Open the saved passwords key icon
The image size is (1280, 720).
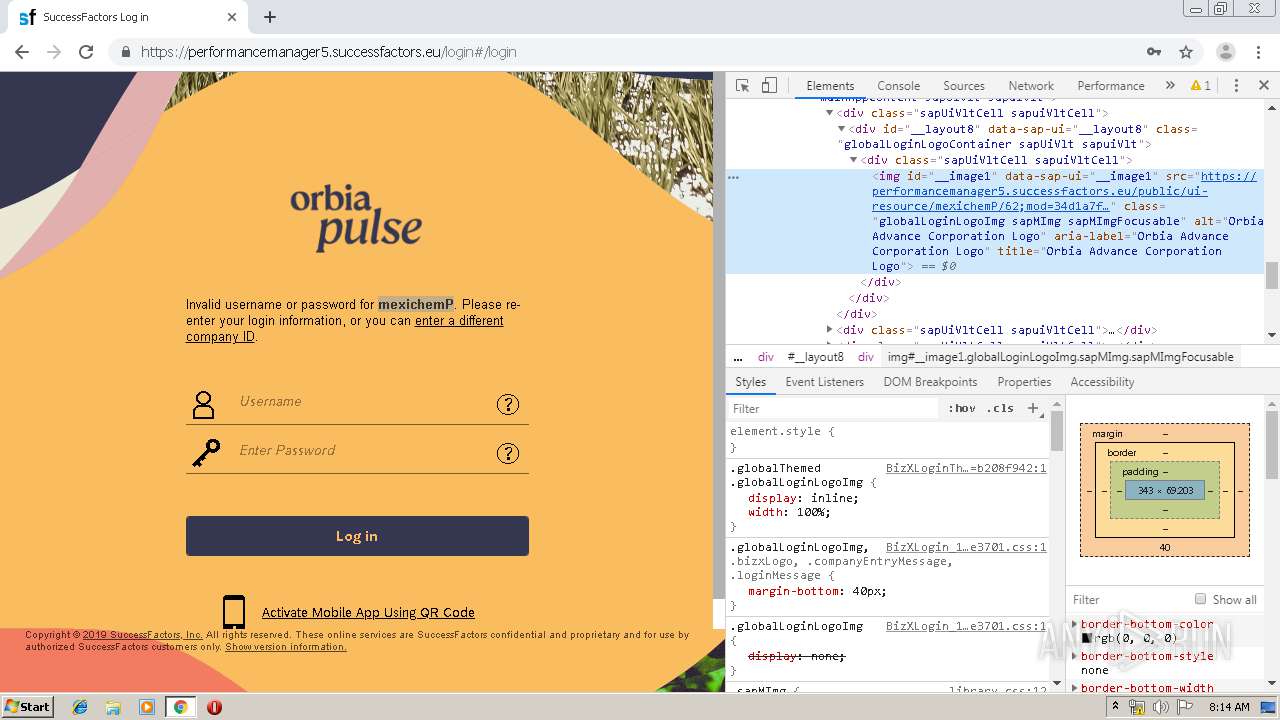click(x=1154, y=52)
